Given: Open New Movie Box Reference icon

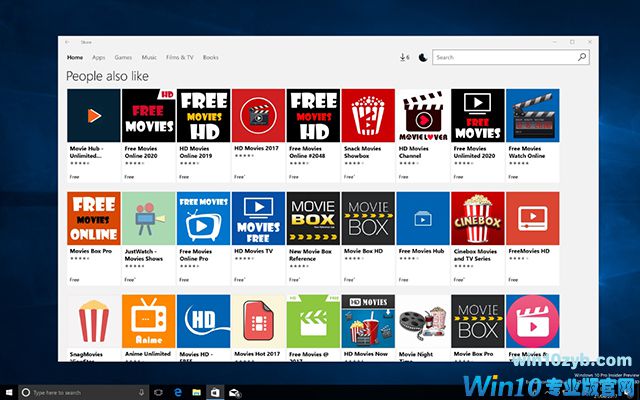Looking at the screenshot, I should pyautogui.click(x=313, y=218).
